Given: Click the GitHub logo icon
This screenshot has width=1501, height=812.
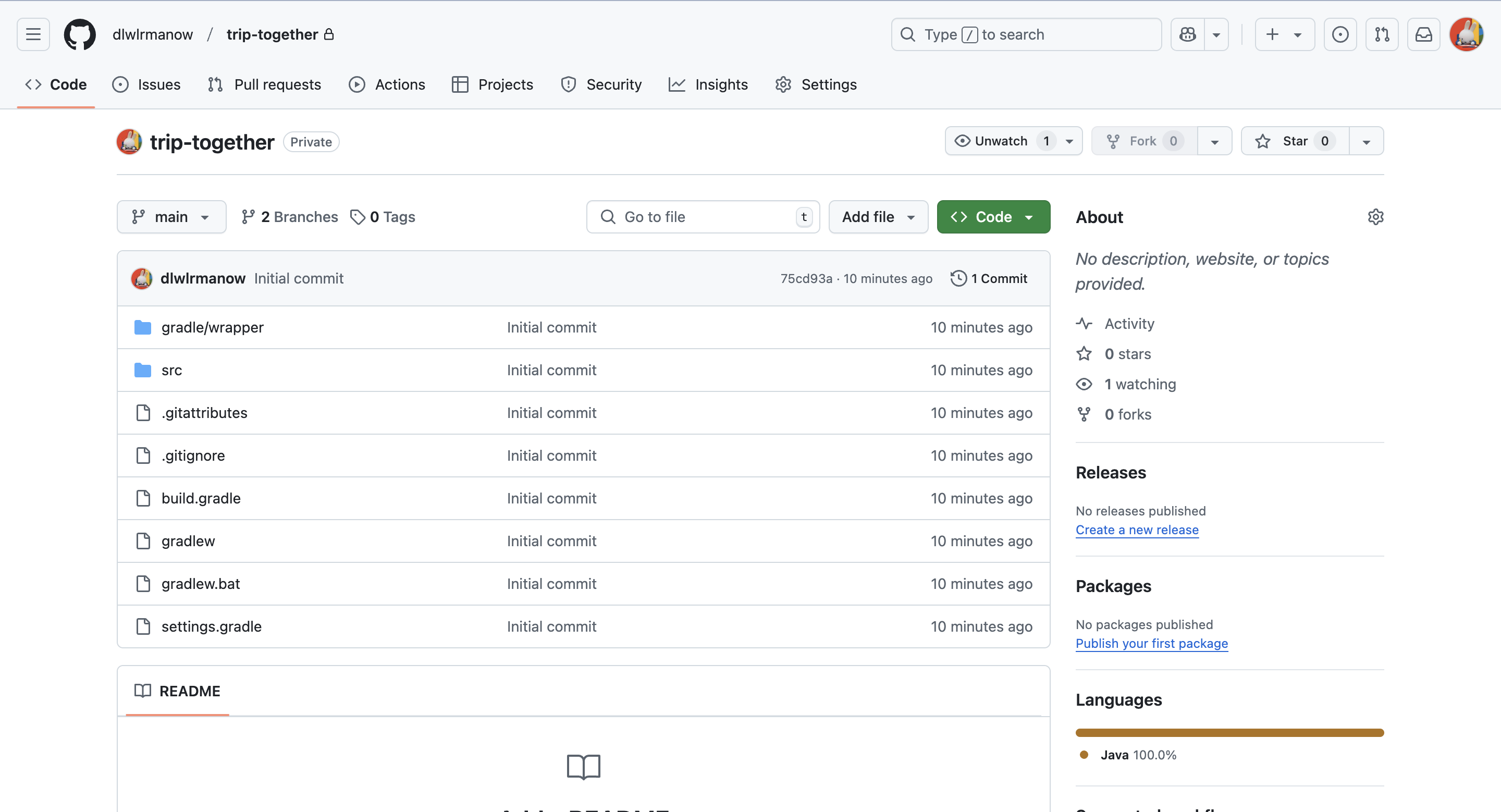Looking at the screenshot, I should click(x=80, y=34).
